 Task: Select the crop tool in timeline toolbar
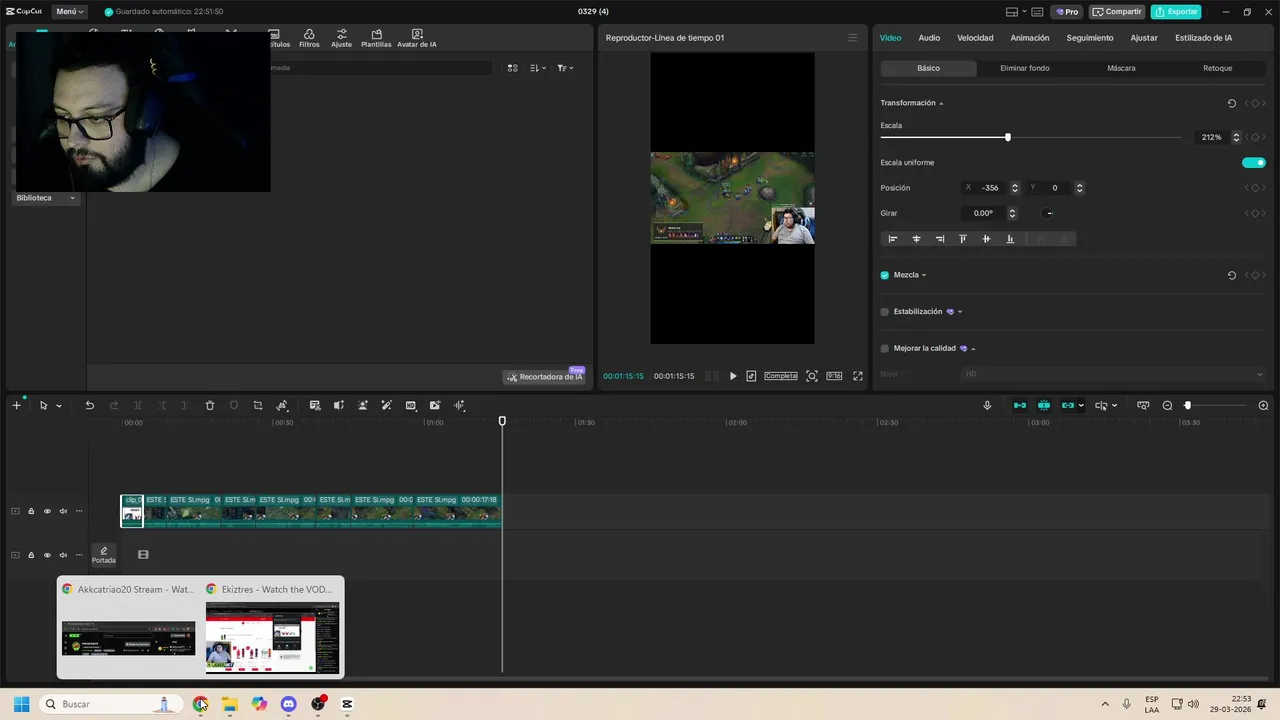tap(258, 405)
